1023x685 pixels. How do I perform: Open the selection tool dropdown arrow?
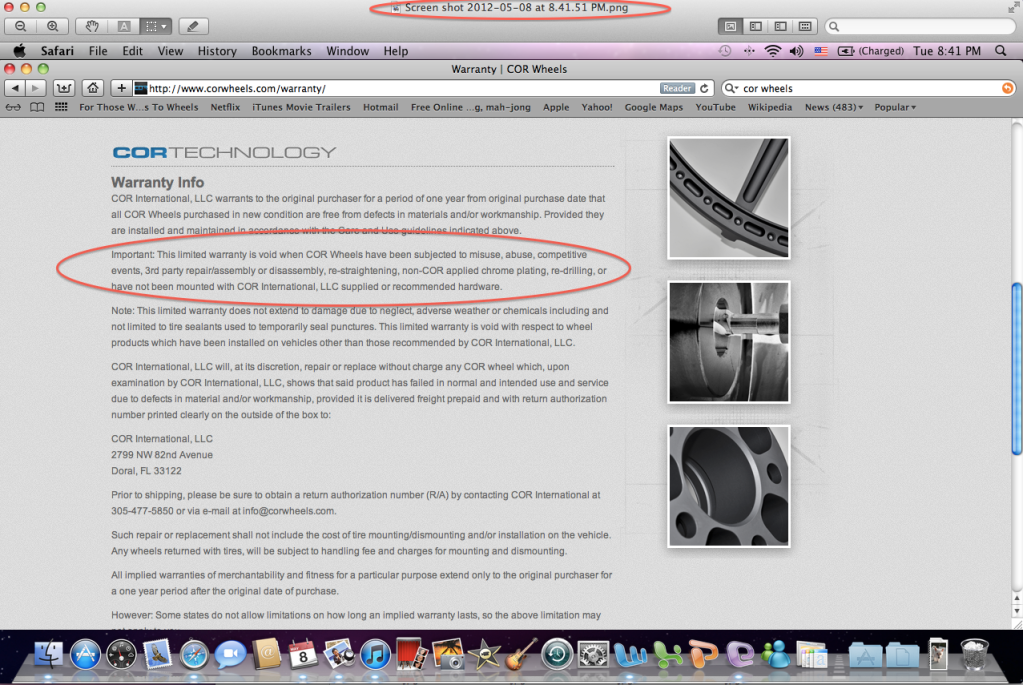[164, 27]
